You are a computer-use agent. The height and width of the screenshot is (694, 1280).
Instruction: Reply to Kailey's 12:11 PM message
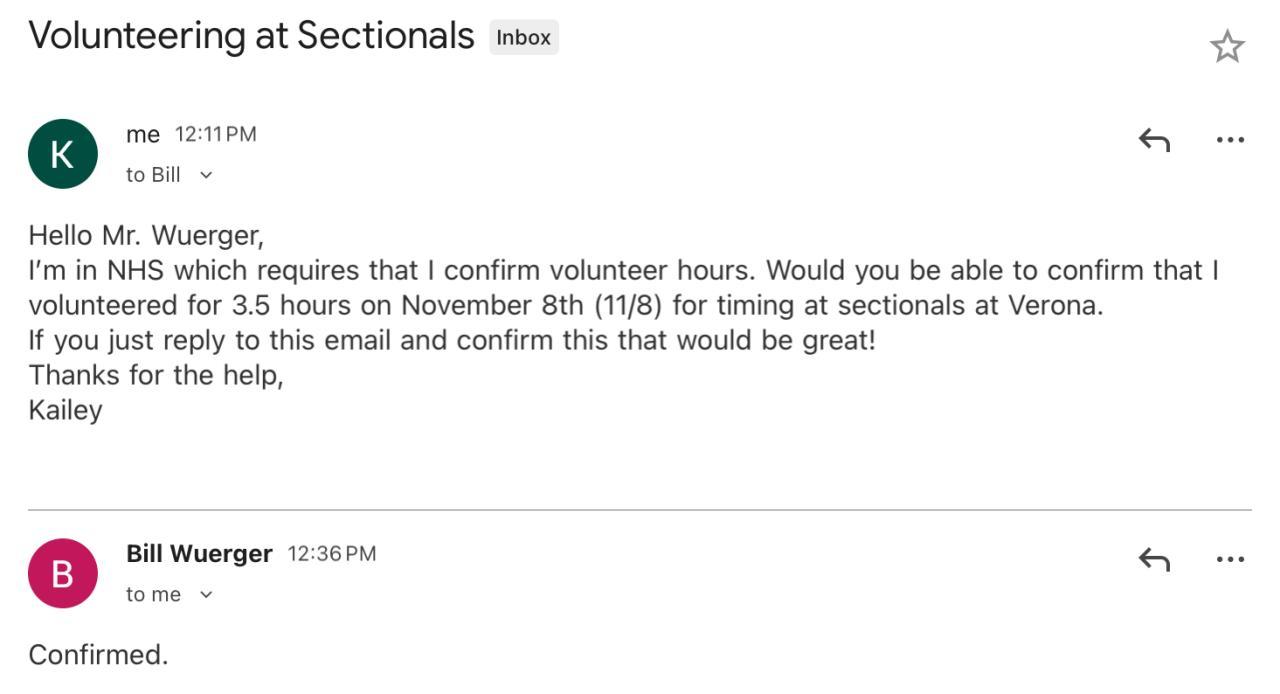1154,140
